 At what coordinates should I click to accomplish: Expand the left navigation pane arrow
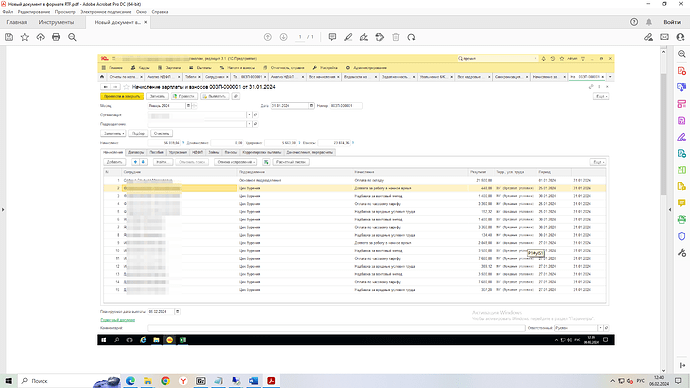pos(3,209)
